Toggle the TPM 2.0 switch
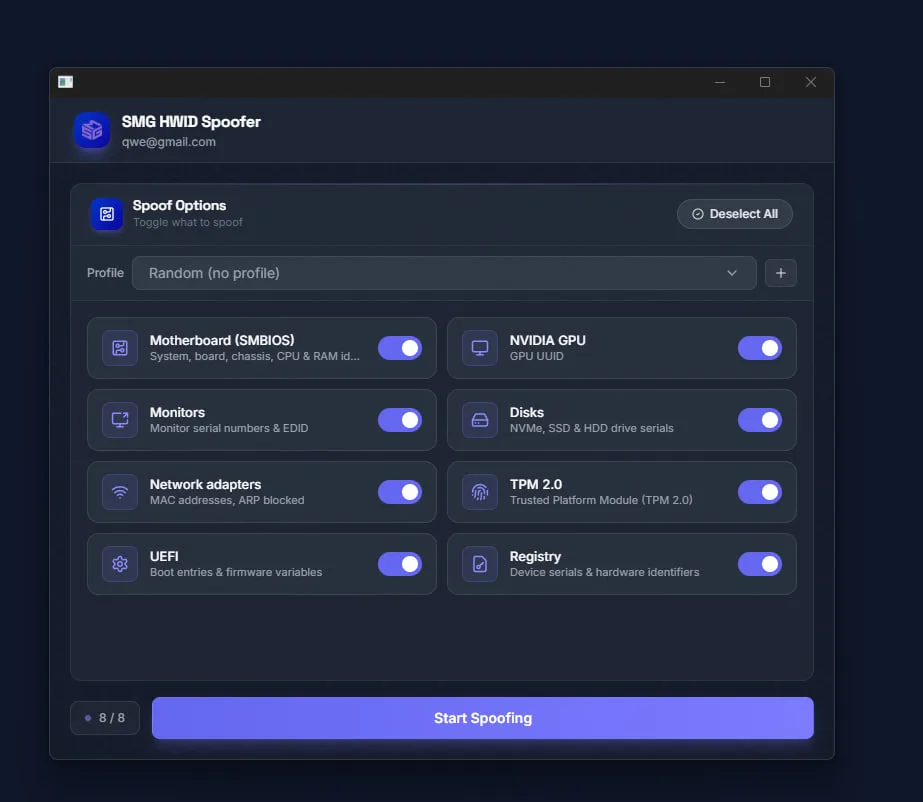Viewport: 923px width, 802px height. point(759,492)
